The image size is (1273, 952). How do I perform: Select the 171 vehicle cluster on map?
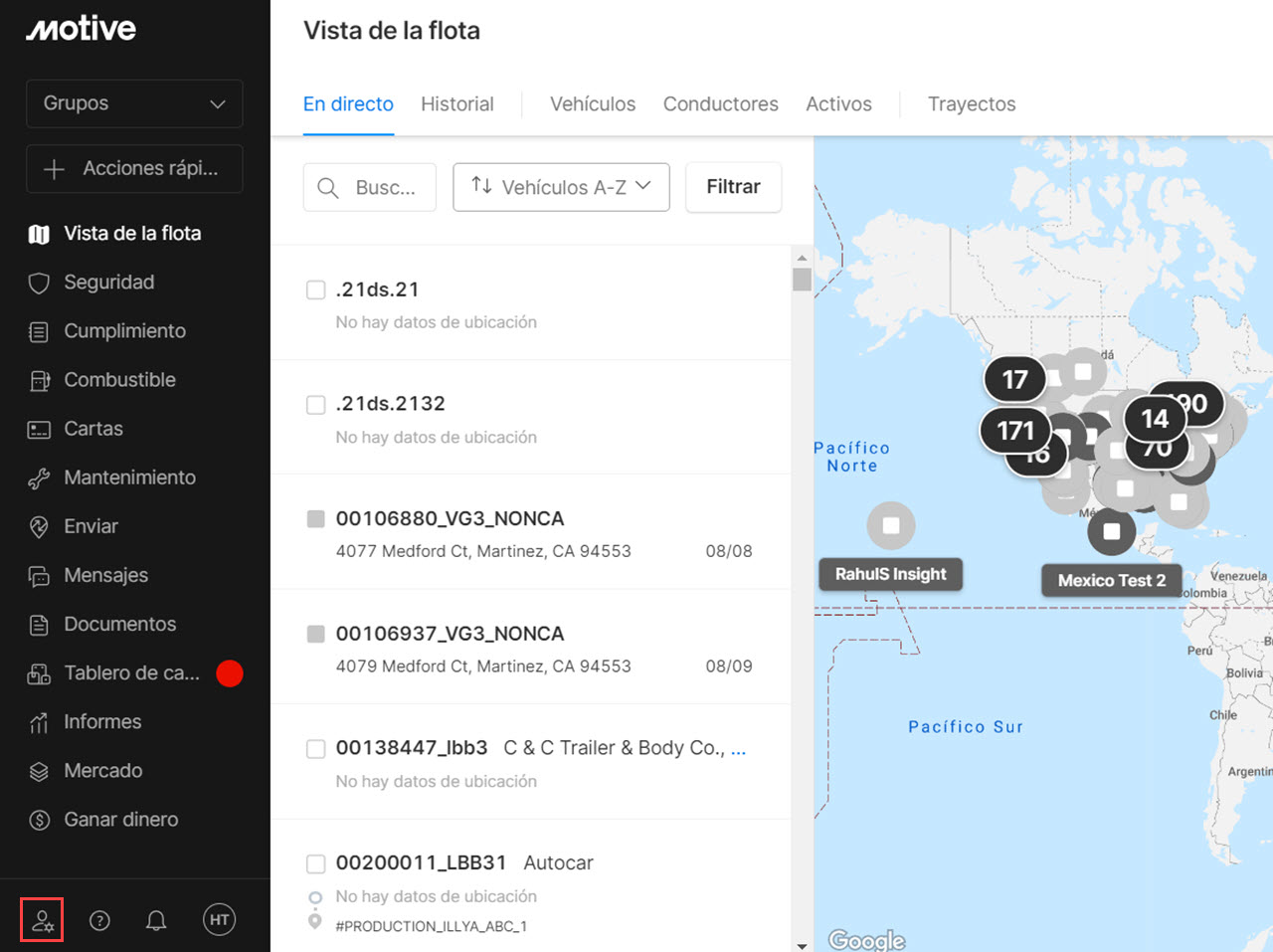tap(1015, 430)
